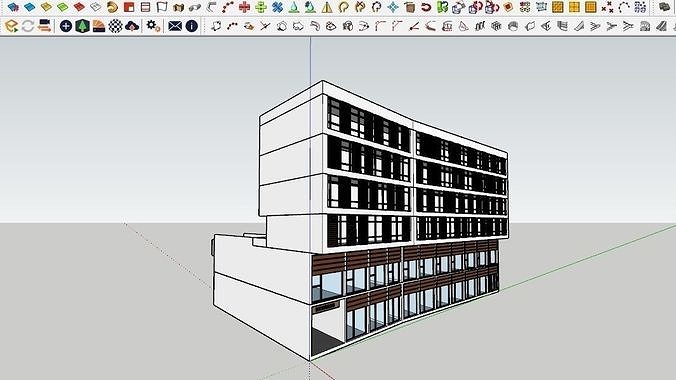The image size is (676, 380).
Task: Click the scattered red x marks icon
Action: (x=607, y=7)
